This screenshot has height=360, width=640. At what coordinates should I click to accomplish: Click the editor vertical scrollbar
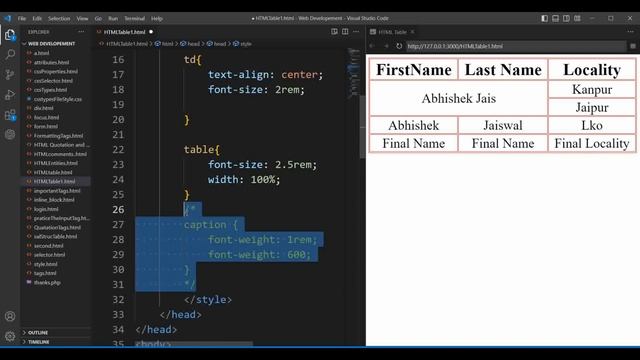[x=362, y=127]
